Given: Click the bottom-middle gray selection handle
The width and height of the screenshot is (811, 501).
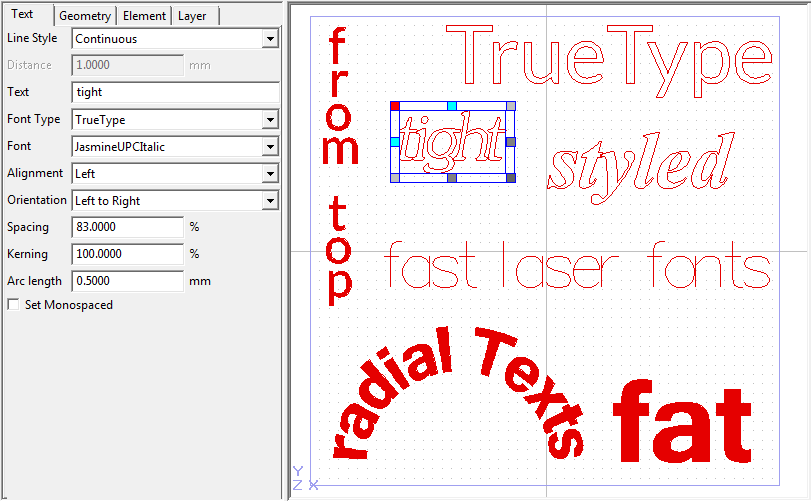Looking at the screenshot, I should [452, 178].
